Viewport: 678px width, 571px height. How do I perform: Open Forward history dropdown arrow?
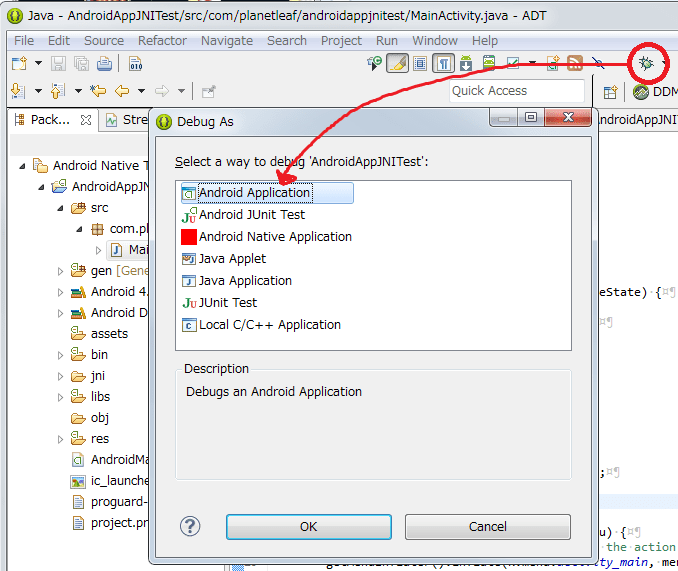click(182, 91)
